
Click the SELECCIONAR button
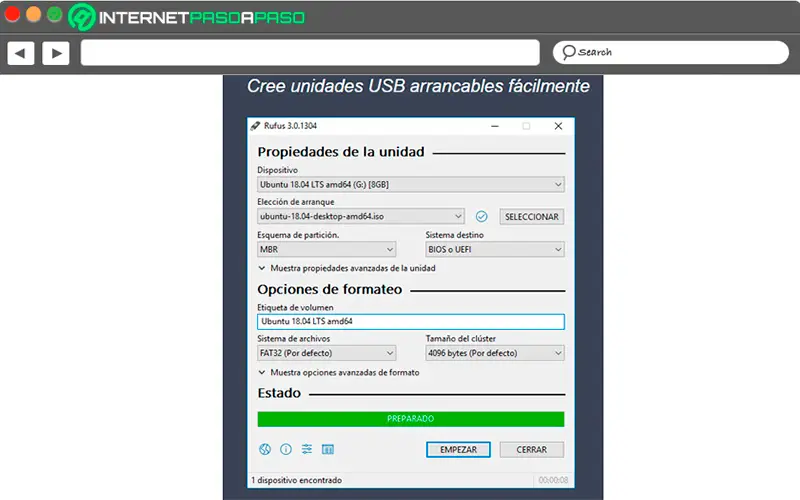coord(532,217)
